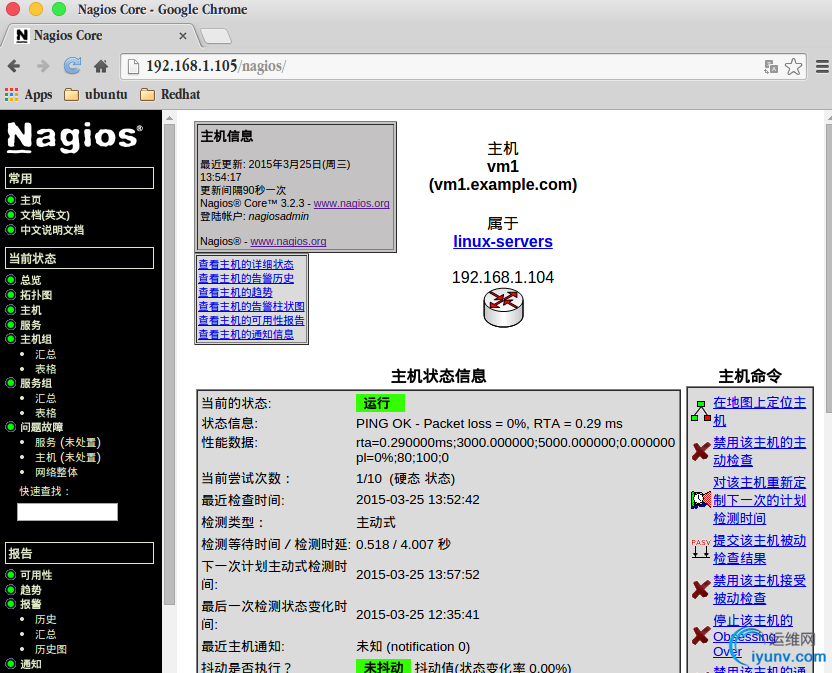
Task: Open 查看主机的告警历史 link
Action: [x=246, y=278]
